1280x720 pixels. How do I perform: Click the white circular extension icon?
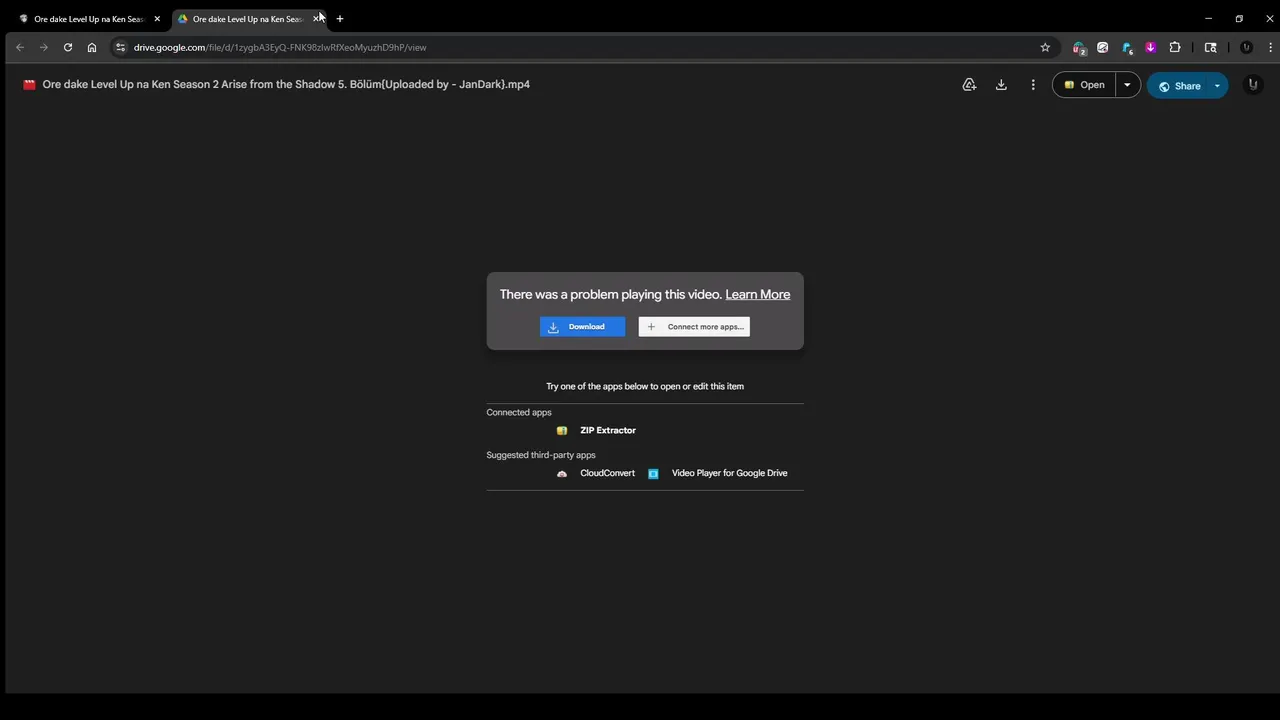tap(1103, 47)
